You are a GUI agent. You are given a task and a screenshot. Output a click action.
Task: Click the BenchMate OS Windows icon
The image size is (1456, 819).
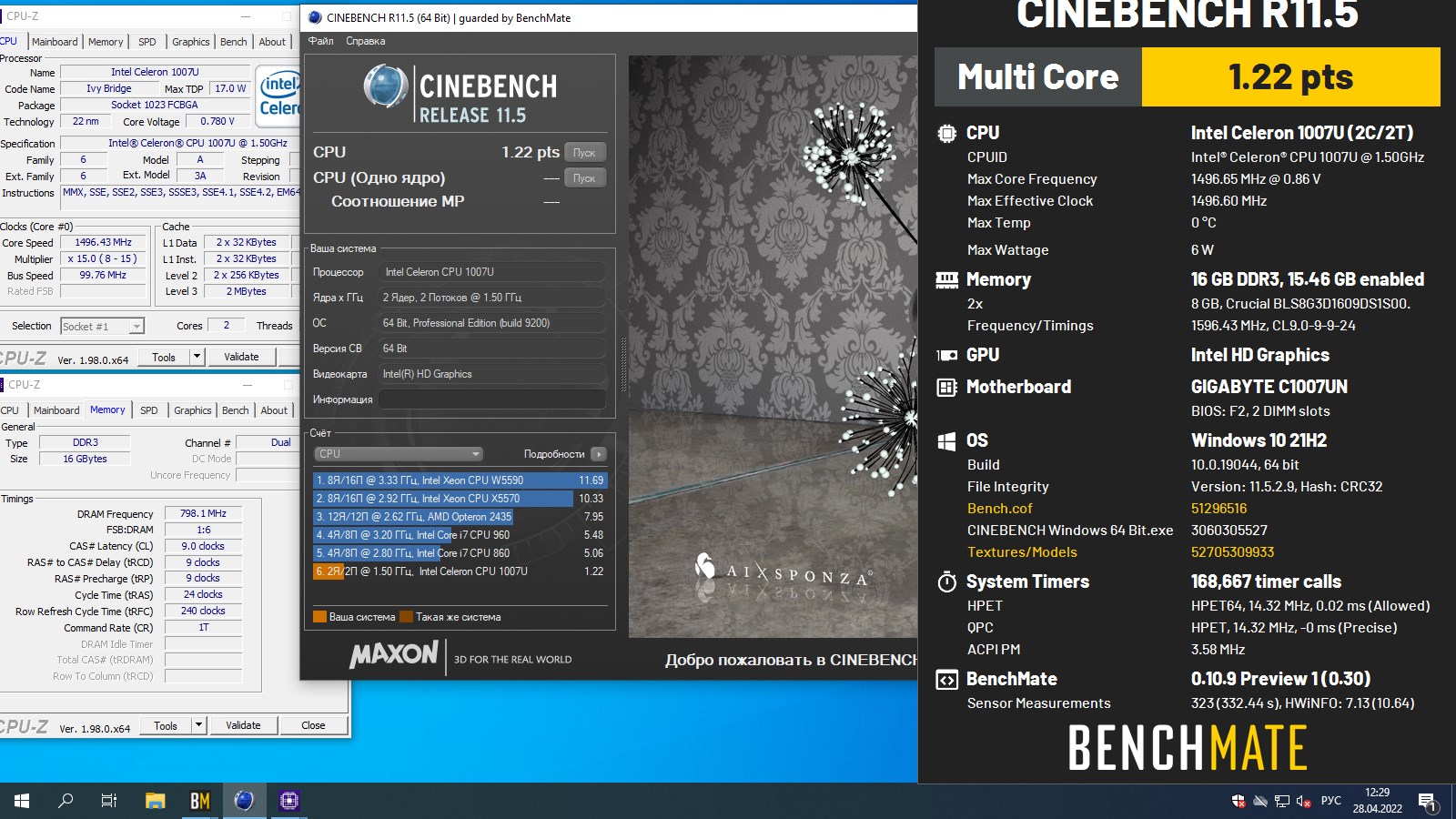946,441
